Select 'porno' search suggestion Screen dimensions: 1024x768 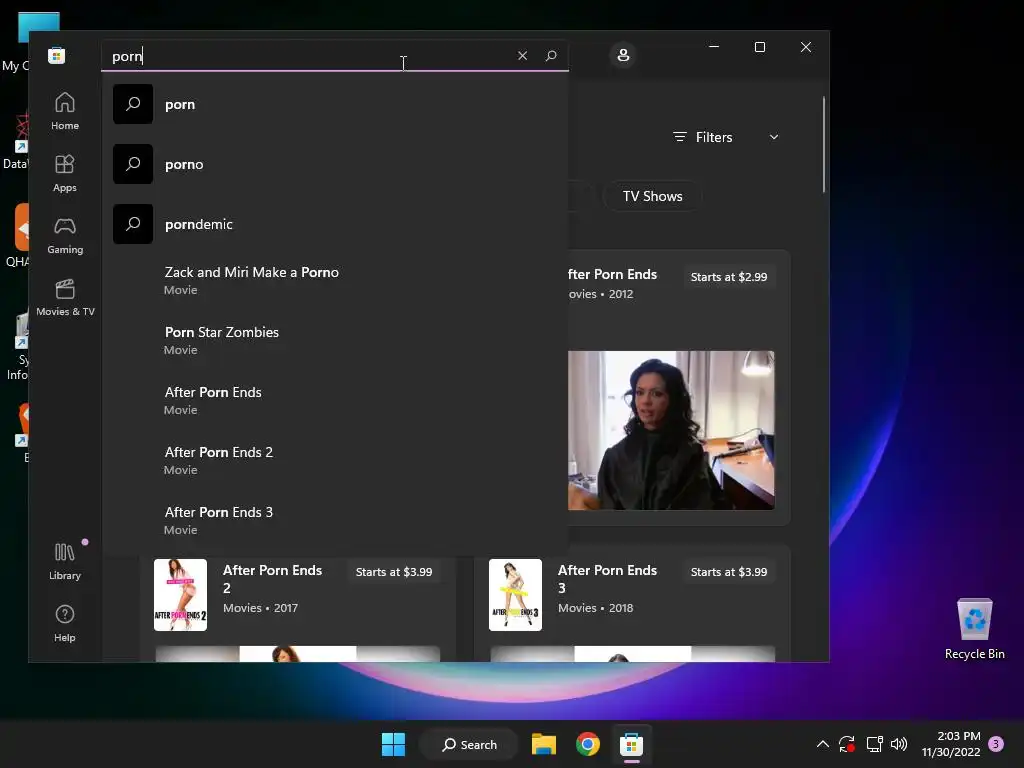(x=335, y=164)
